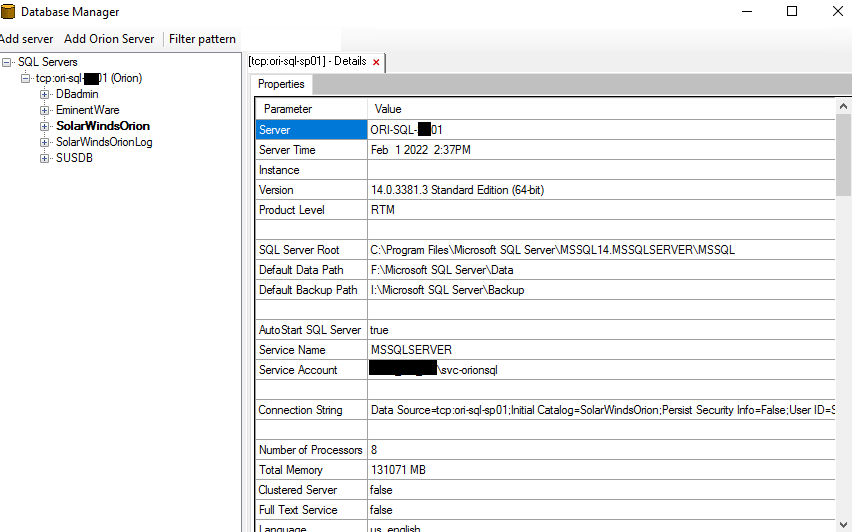The width and height of the screenshot is (852, 532).
Task: Click the Service Account parameter cell
Action: pyautogui.click(x=311, y=370)
